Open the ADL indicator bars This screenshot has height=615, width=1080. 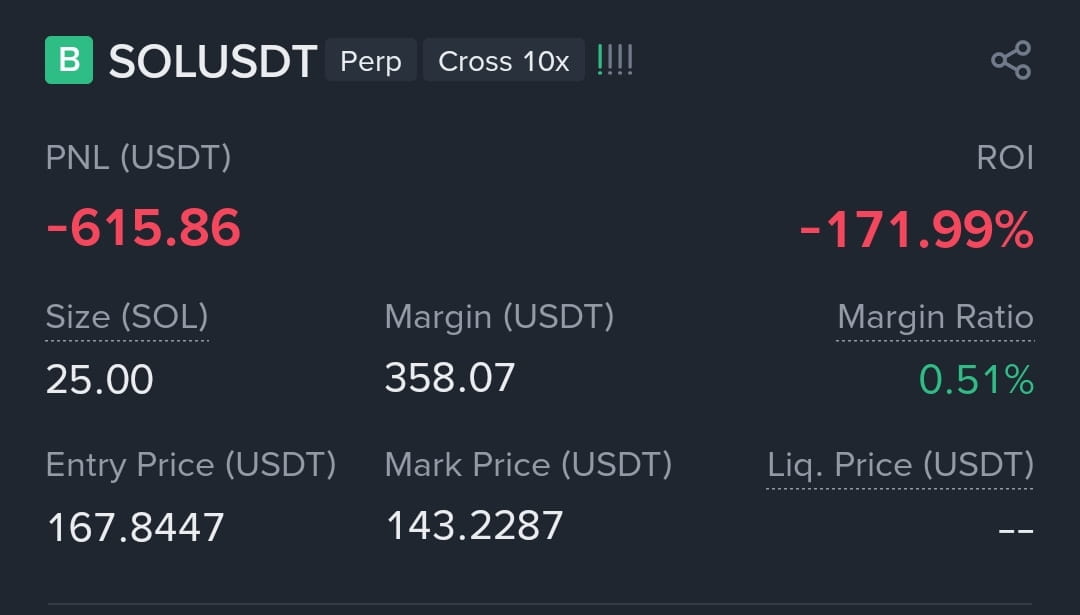[614, 61]
